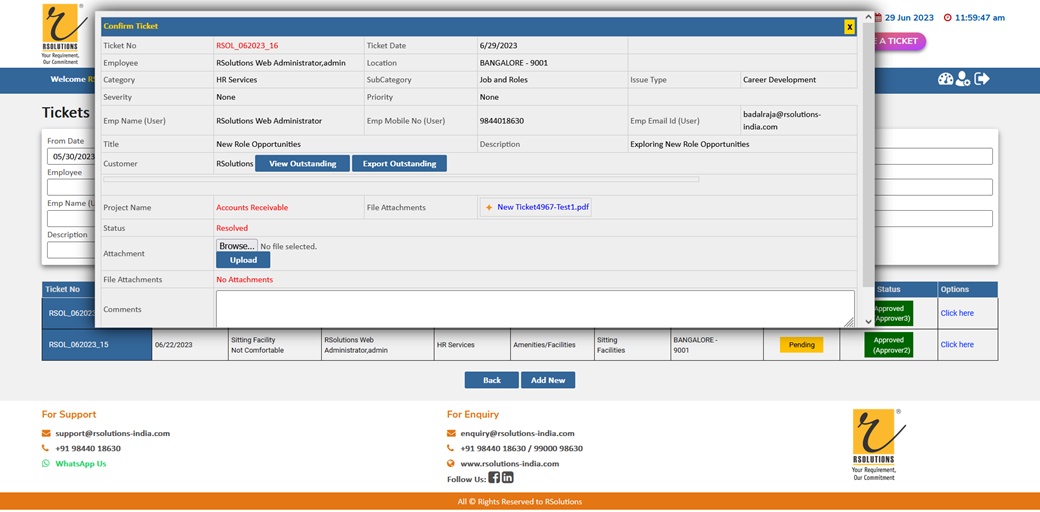The image size is (1040, 512).
Task: Click the RSolutions logo in the footer
Action: pos(874,444)
